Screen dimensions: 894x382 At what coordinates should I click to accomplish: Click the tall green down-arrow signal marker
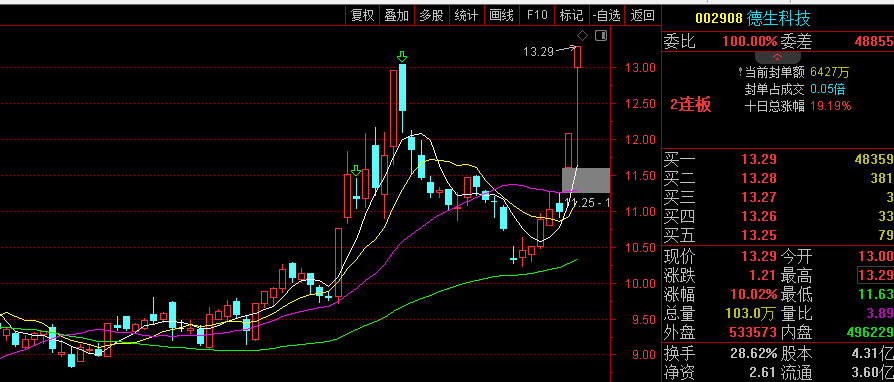(403, 56)
